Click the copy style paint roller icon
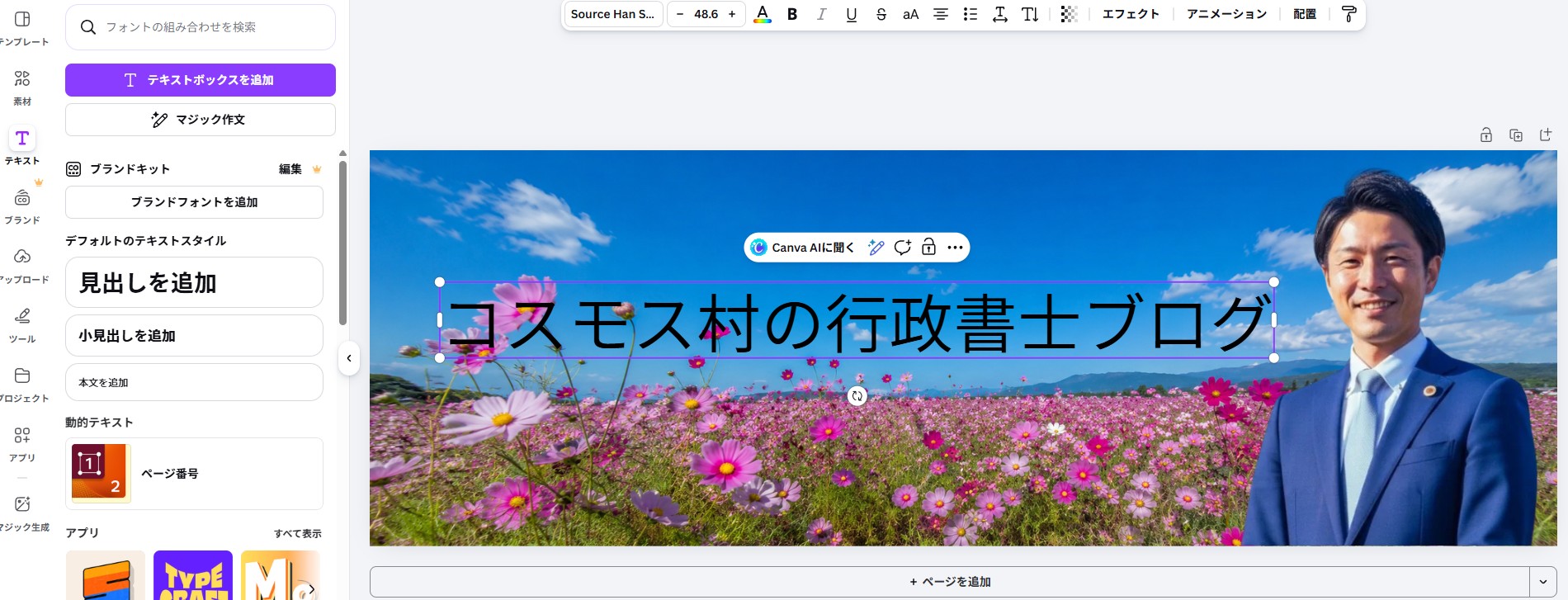The image size is (1568, 600). (1348, 14)
